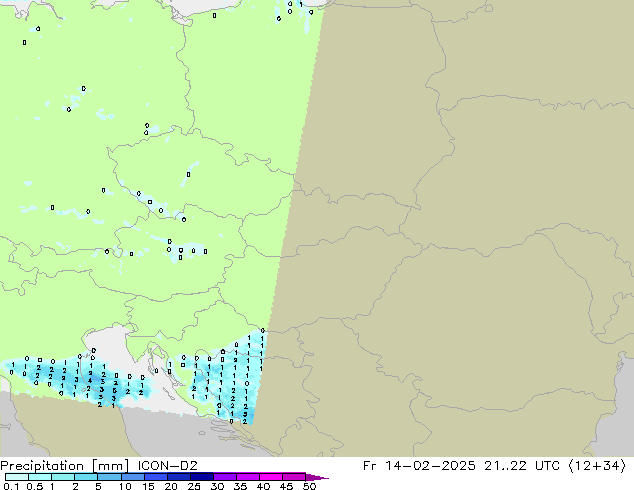Click the '(12+34)' forecast offset text
Screen dimensions: 634x490
tap(598, 465)
